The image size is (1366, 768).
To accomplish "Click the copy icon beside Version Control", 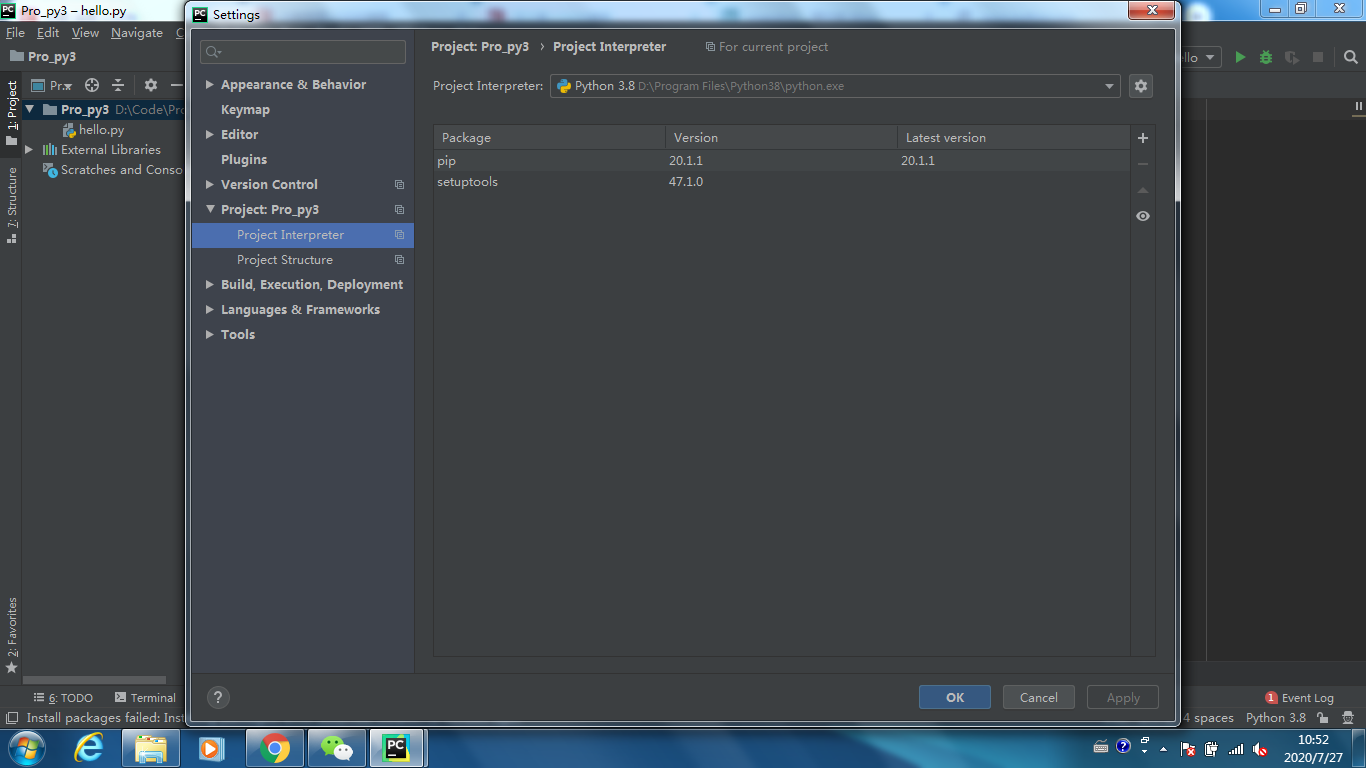I will coord(399,185).
